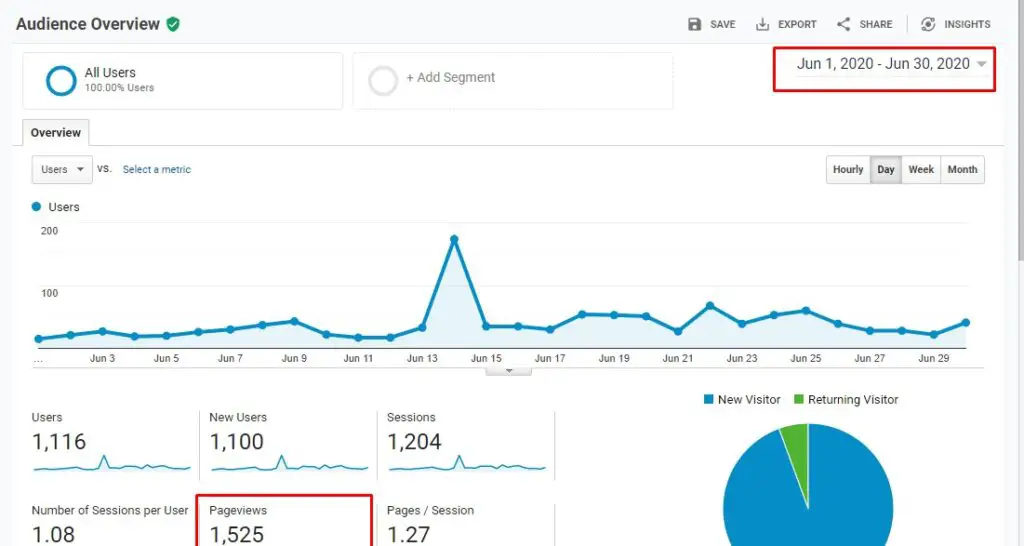Click the Save floppy disk icon
Viewport: 1024px width, 546px height.
click(694, 24)
